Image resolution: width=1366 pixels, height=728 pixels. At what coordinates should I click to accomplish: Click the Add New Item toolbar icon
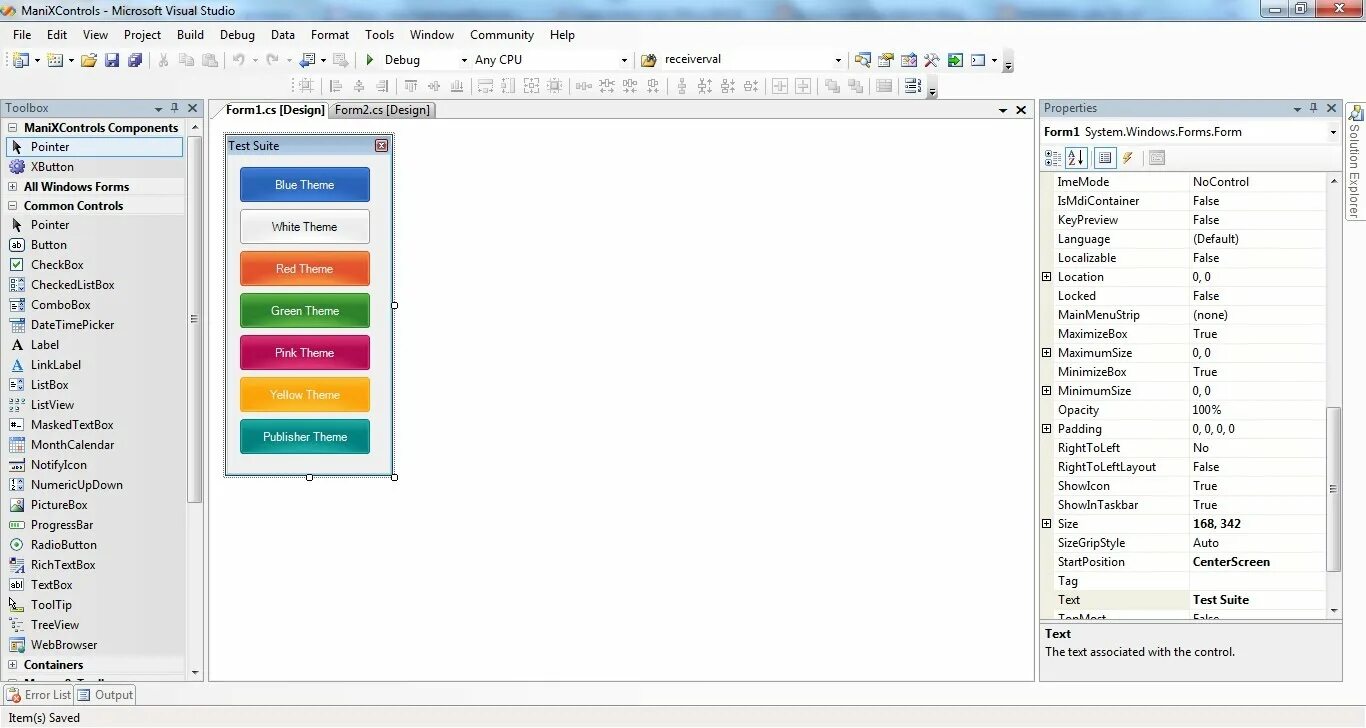(54, 60)
